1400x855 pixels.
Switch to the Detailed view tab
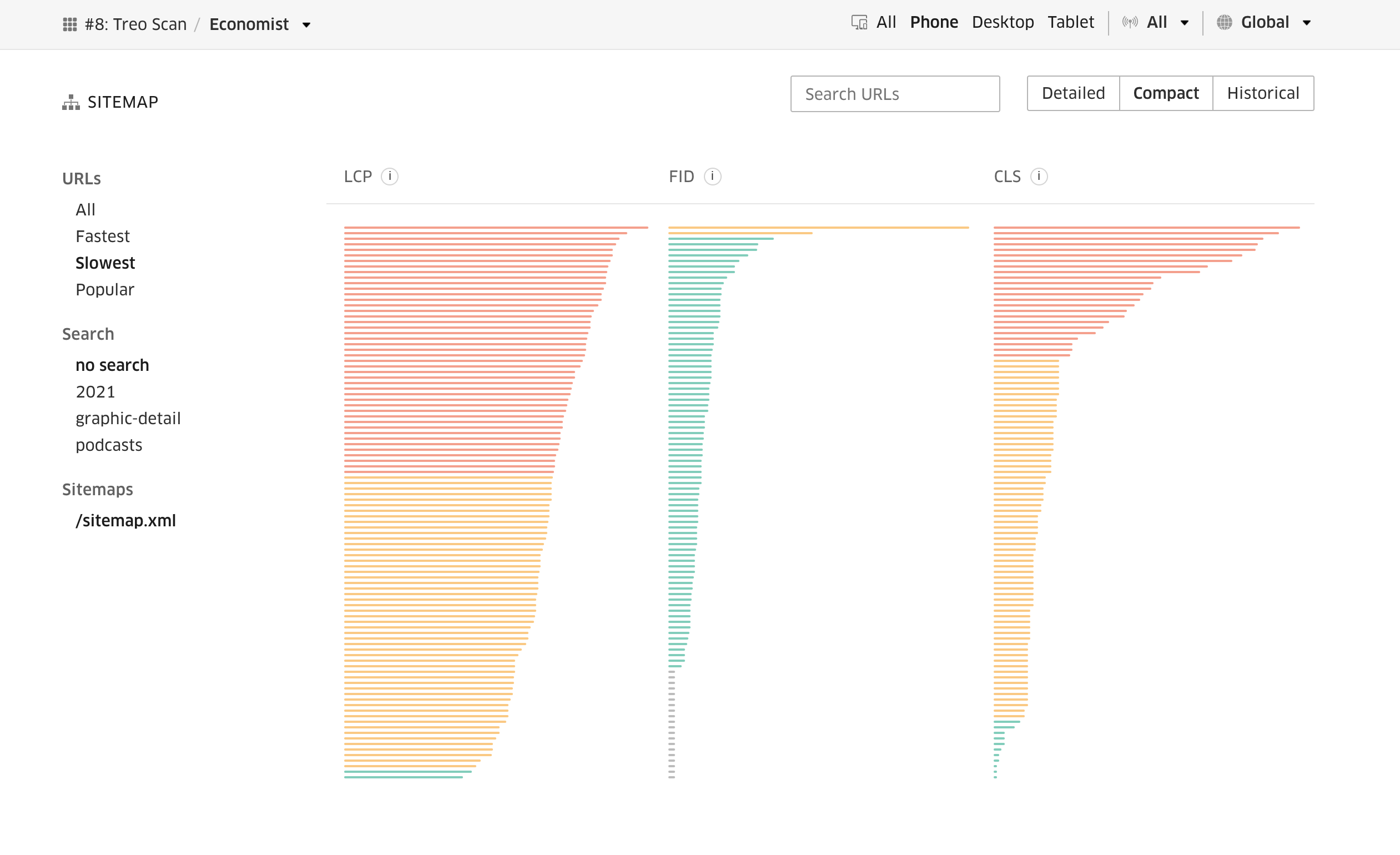1072,93
